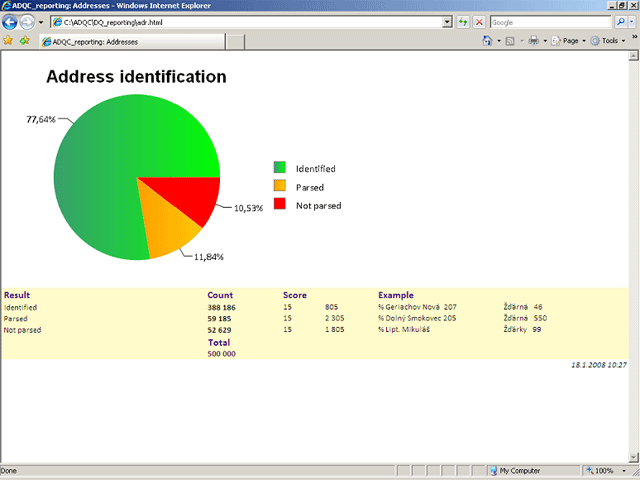Click the Total value 500 000
The width and height of the screenshot is (640, 480).
coord(221,353)
